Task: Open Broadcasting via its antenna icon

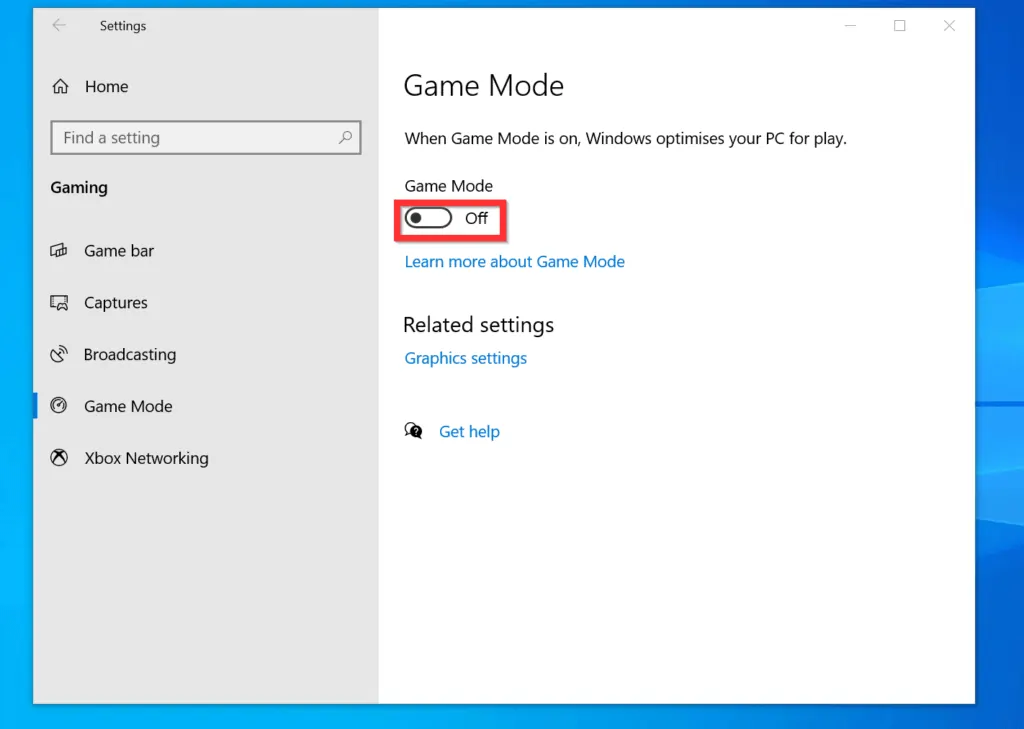Action: pyautogui.click(x=59, y=354)
